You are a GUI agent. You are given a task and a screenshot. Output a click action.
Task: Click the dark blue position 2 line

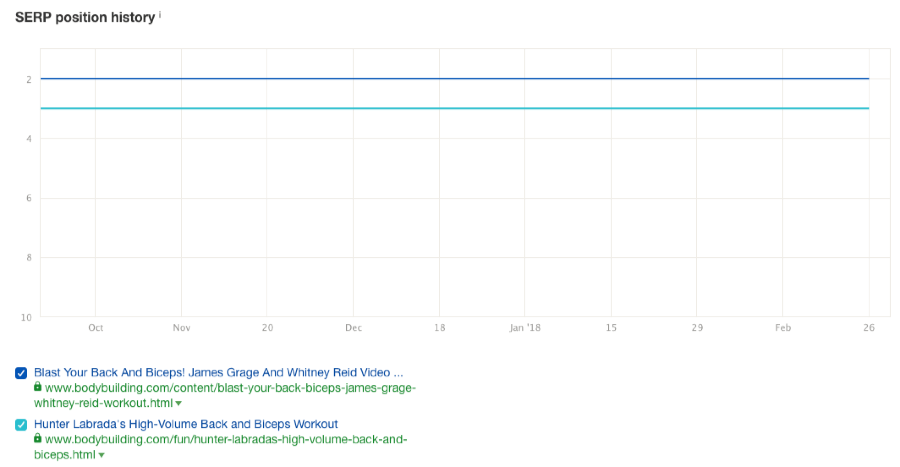pyautogui.click(x=450, y=78)
